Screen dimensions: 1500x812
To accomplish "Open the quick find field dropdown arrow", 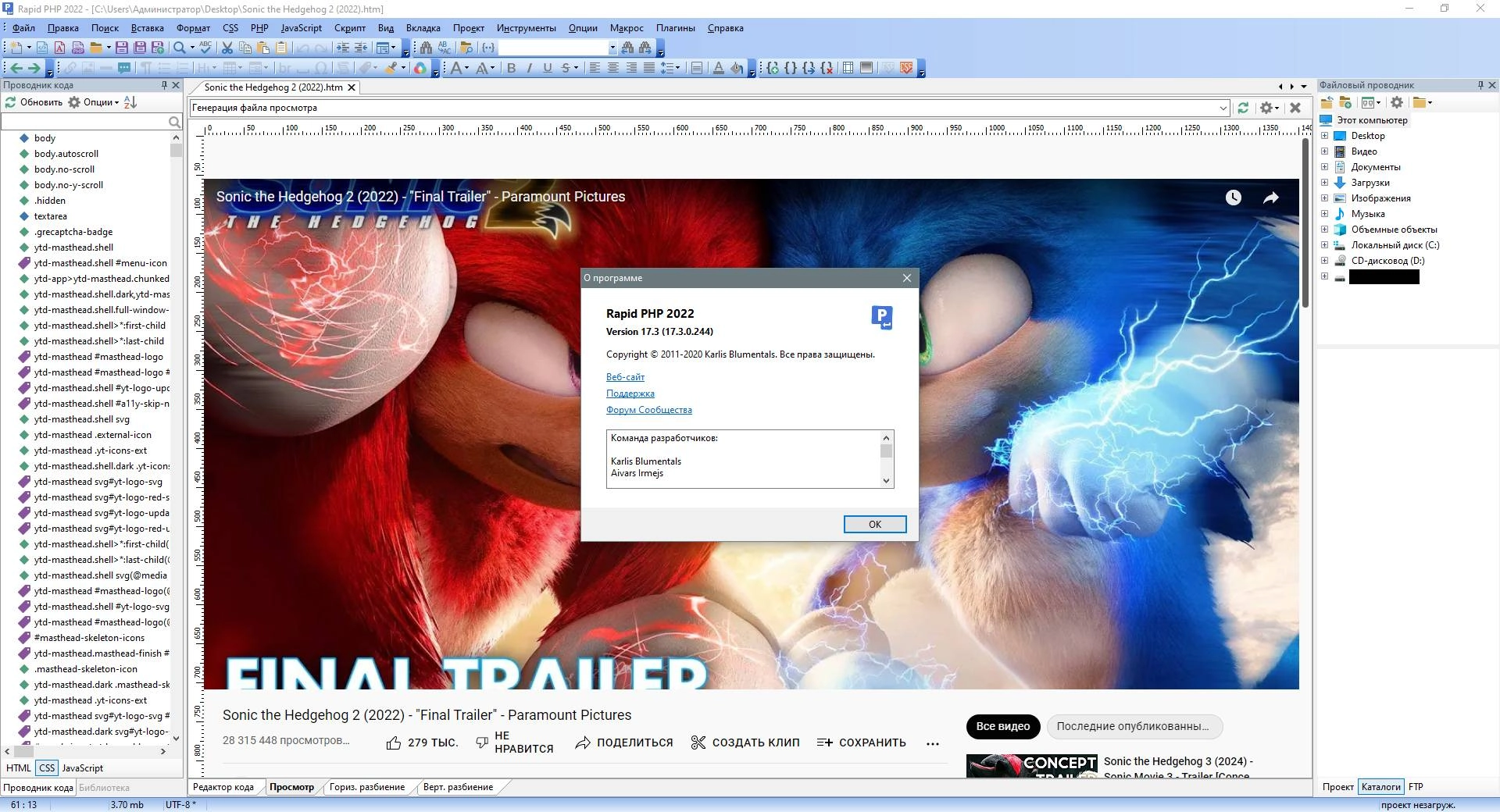I will pyautogui.click(x=612, y=48).
